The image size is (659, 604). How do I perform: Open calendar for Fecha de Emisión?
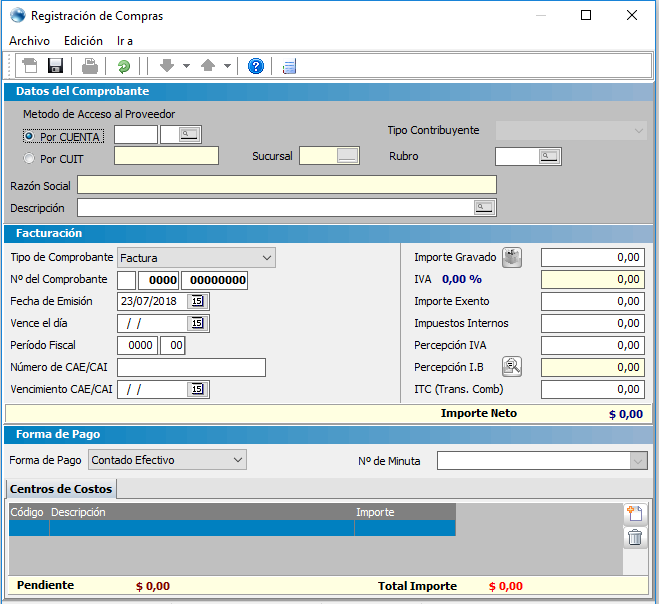click(x=197, y=301)
